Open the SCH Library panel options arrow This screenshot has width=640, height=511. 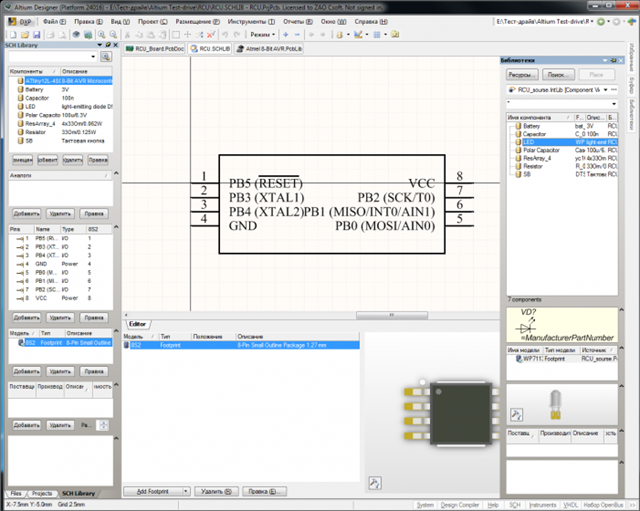[x=100, y=45]
